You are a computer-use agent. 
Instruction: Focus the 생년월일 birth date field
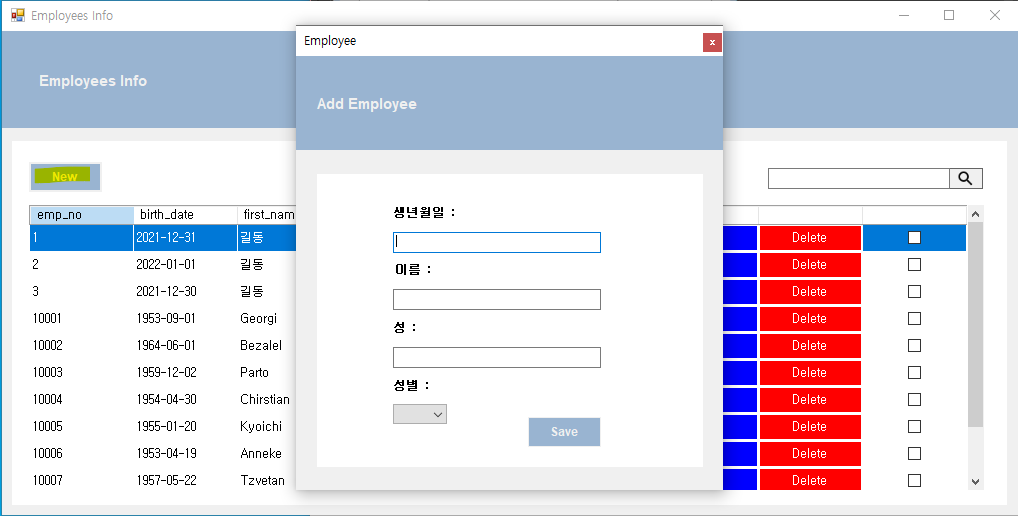pos(497,242)
